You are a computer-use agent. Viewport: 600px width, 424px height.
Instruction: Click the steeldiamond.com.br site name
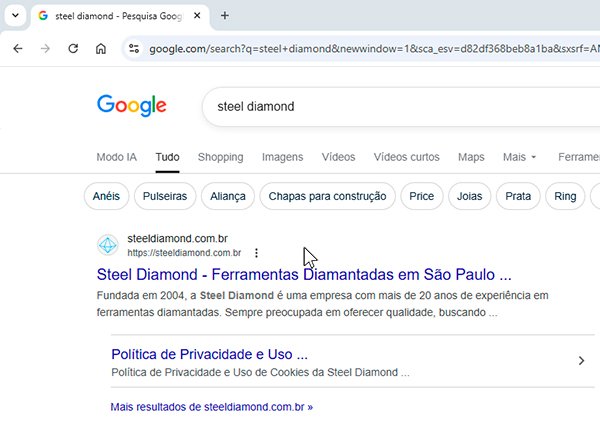(x=178, y=238)
